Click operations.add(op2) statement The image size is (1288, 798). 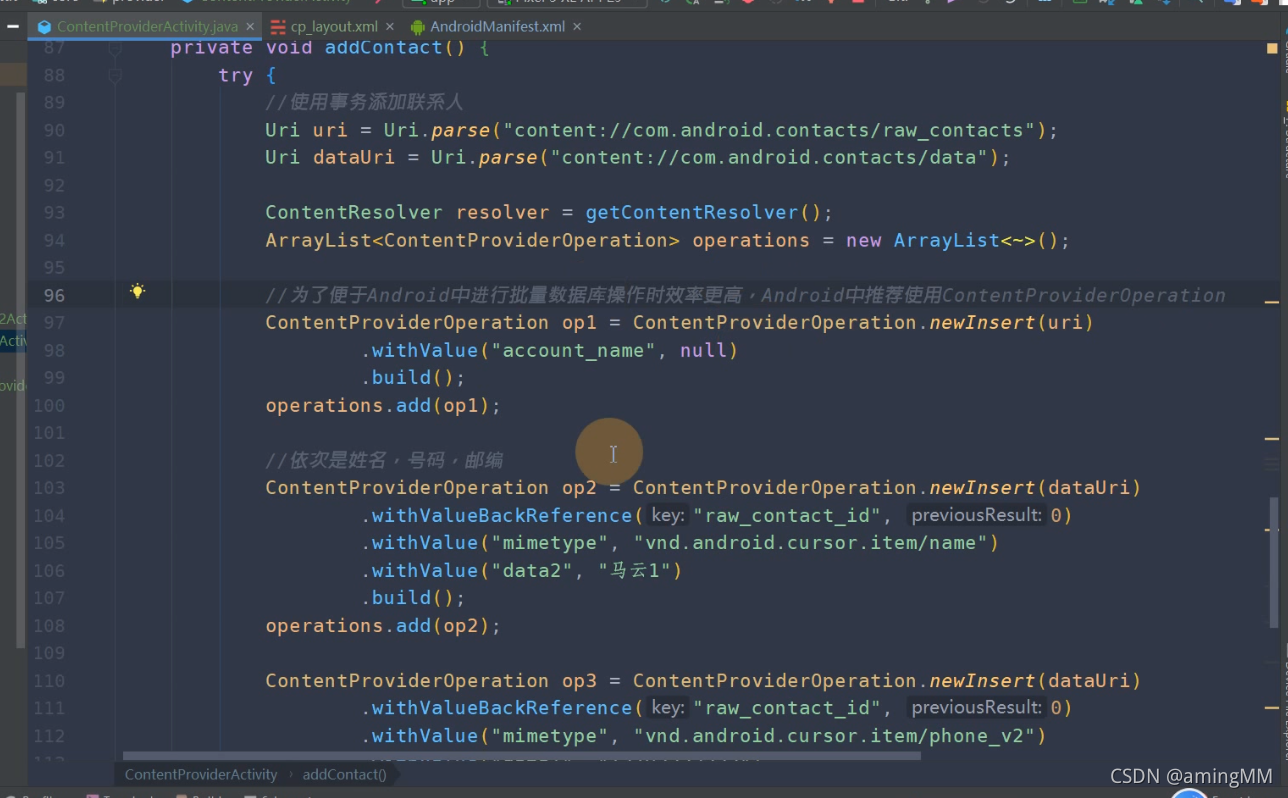coord(383,625)
